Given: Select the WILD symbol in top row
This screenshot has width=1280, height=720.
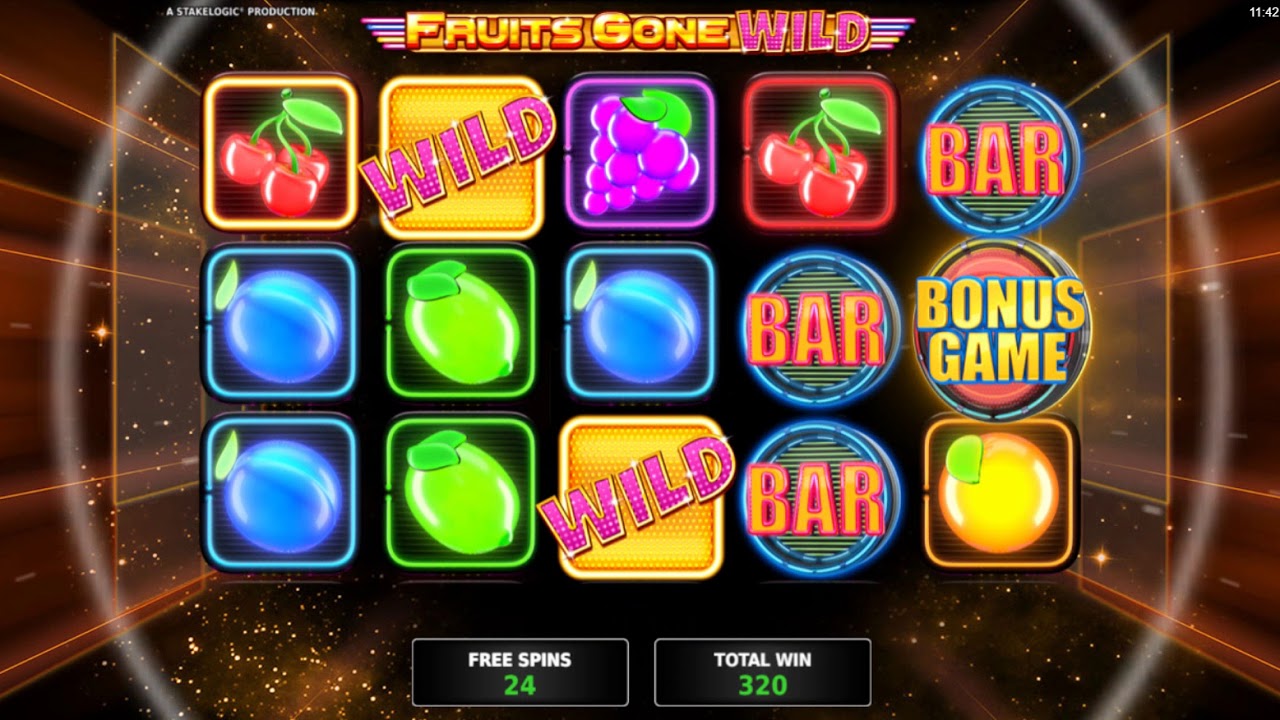Looking at the screenshot, I should tap(462, 157).
